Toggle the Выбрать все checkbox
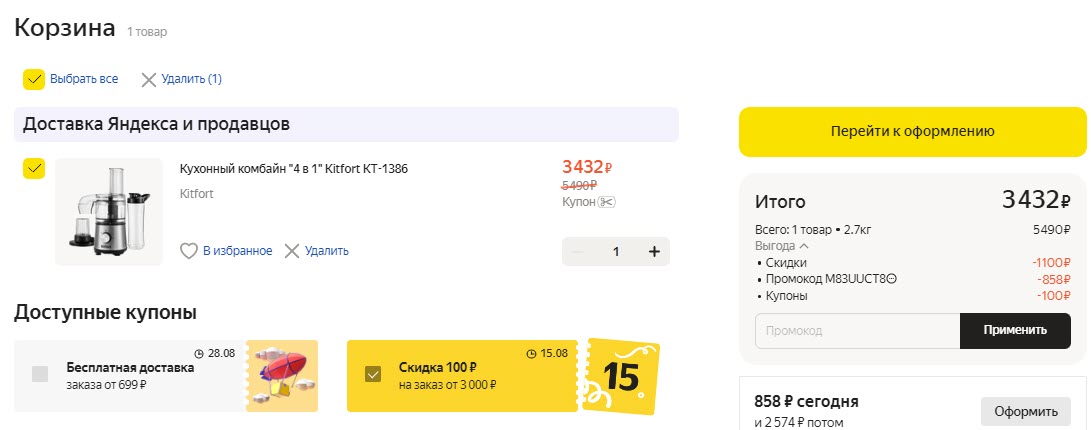The image size is (1091, 430). (x=34, y=79)
